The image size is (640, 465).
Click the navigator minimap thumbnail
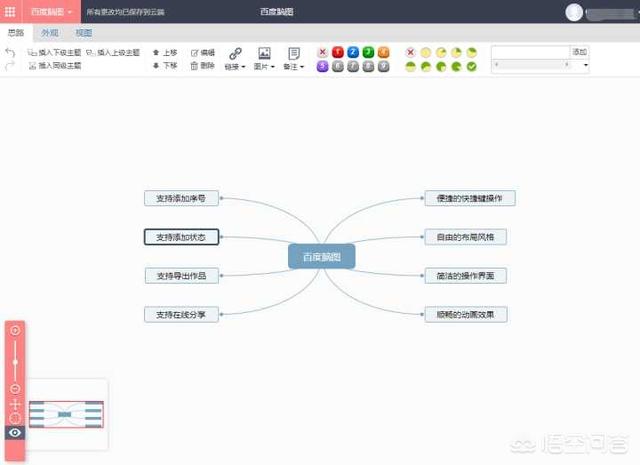pos(66,414)
